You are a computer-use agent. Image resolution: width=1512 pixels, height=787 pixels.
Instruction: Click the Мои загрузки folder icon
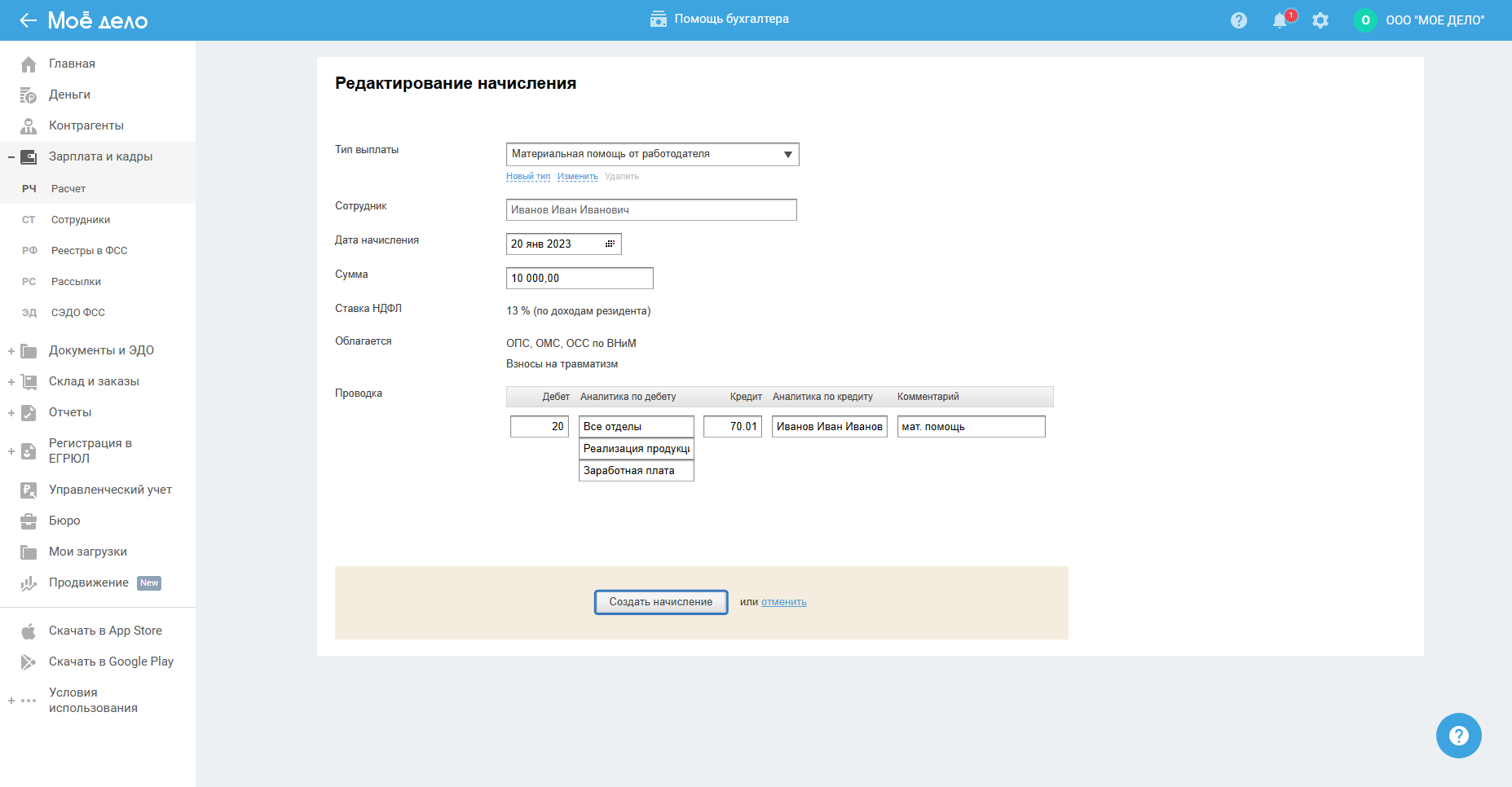tap(29, 552)
